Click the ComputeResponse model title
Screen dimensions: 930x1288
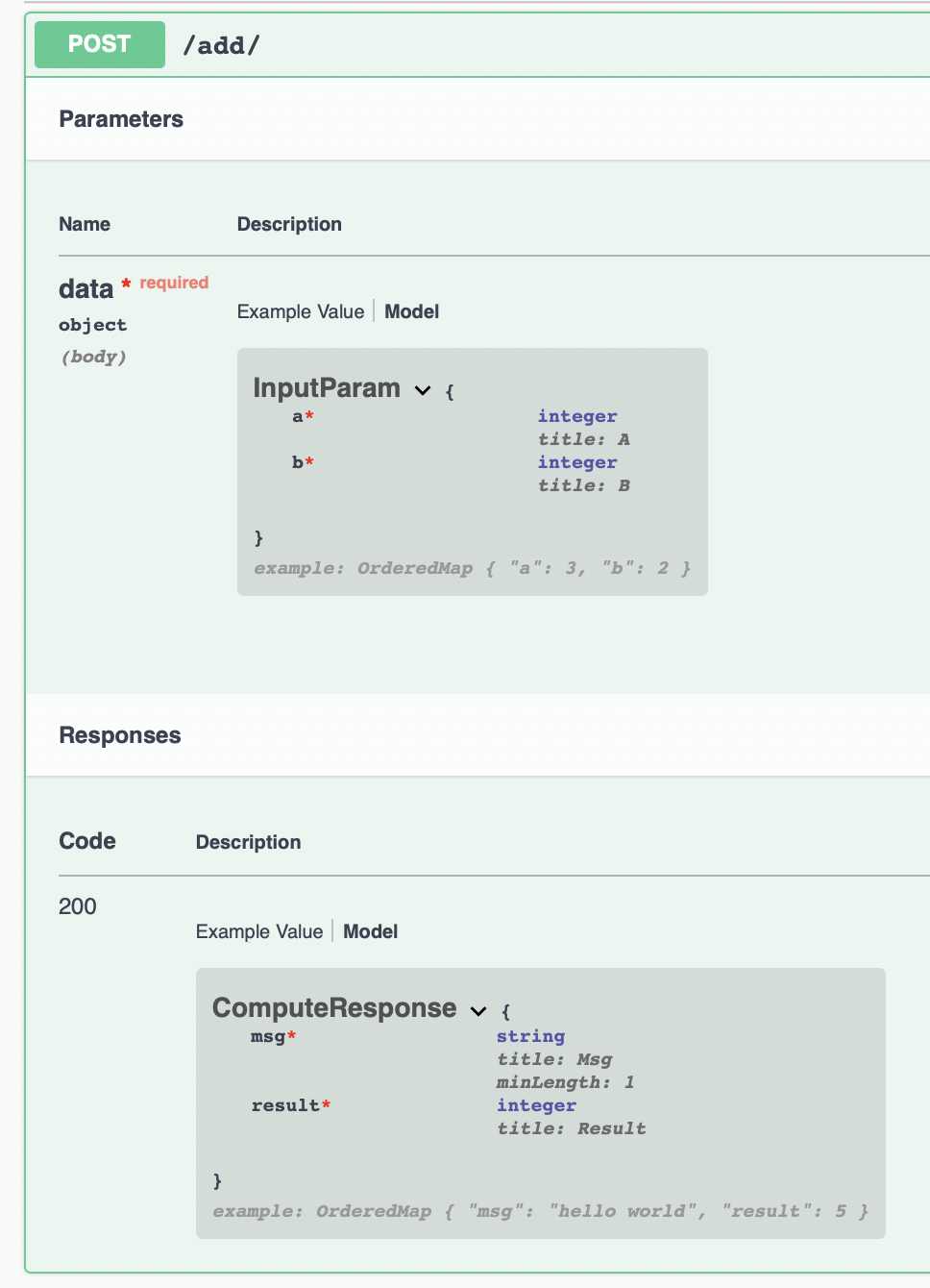pyautogui.click(x=334, y=1007)
